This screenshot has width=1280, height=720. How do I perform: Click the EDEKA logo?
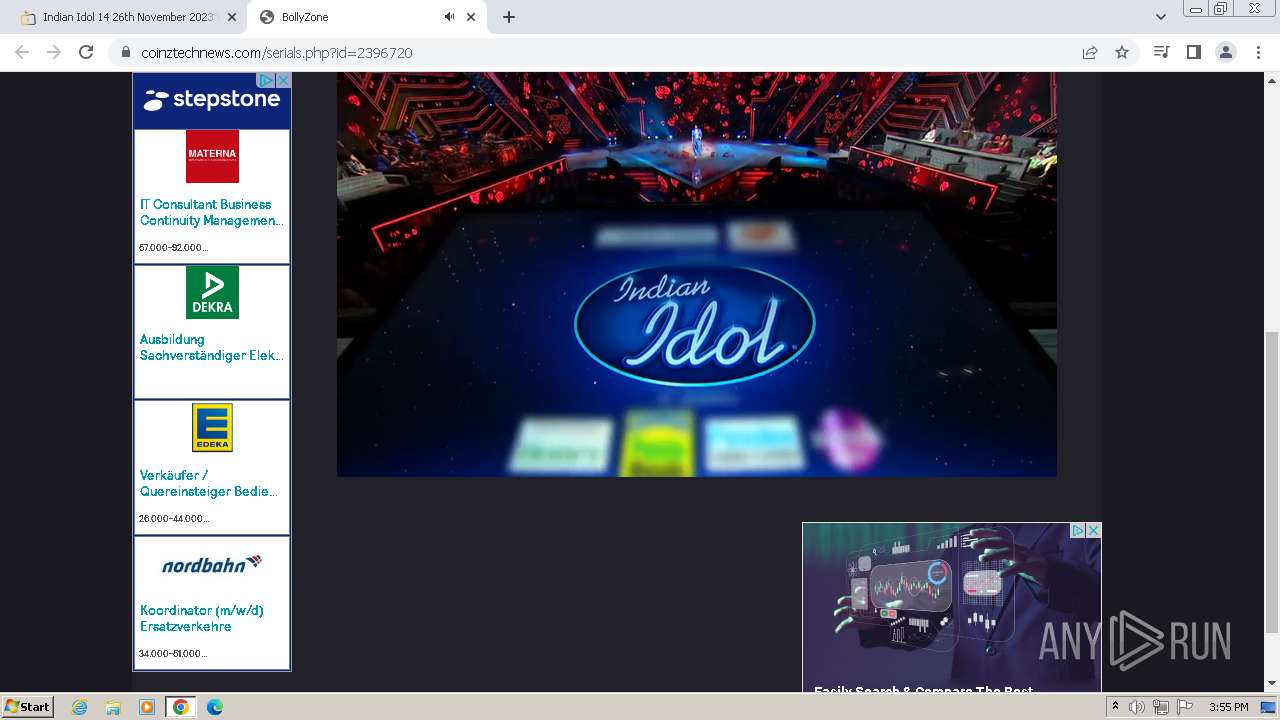point(212,428)
